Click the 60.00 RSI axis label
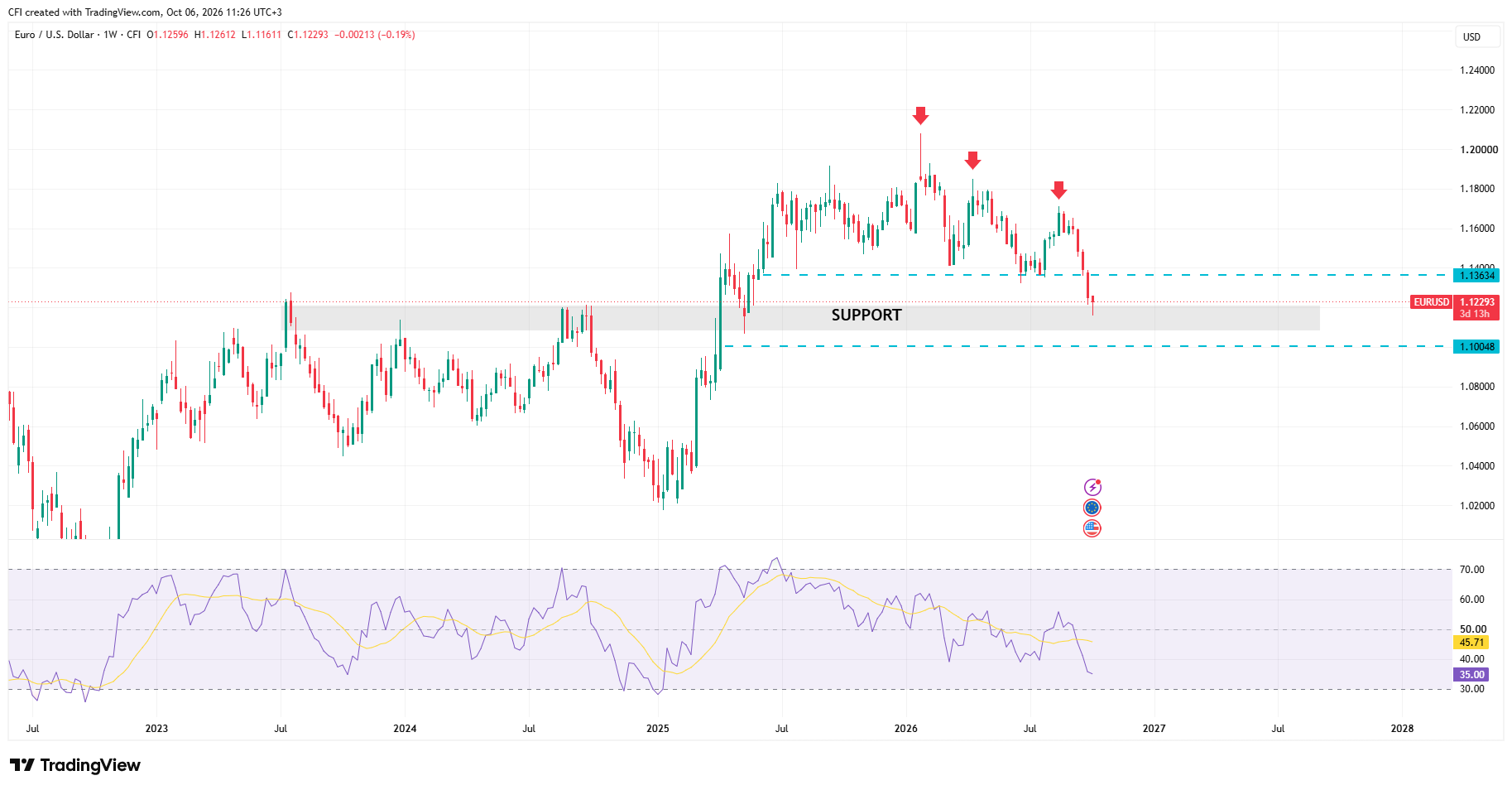The image size is (1512, 790). click(x=1472, y=600)
